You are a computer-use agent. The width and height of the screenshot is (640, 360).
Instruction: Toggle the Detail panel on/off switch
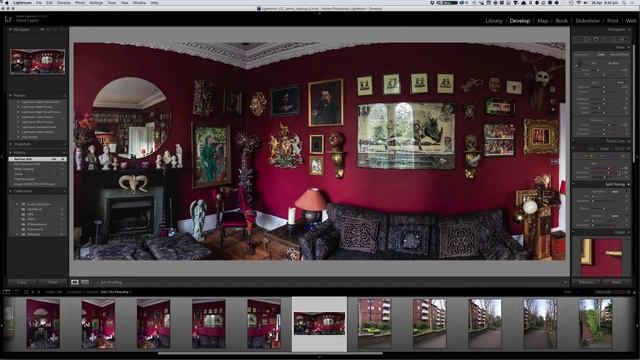[573, 232]
